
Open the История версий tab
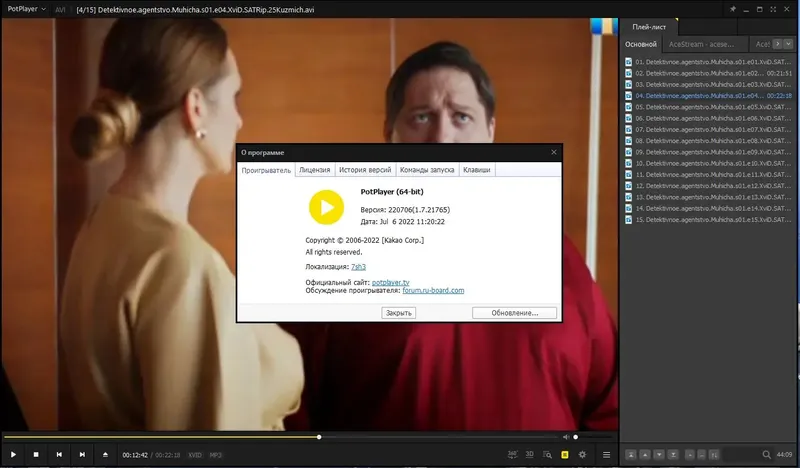pyautogui.click(x=365, y=170)
